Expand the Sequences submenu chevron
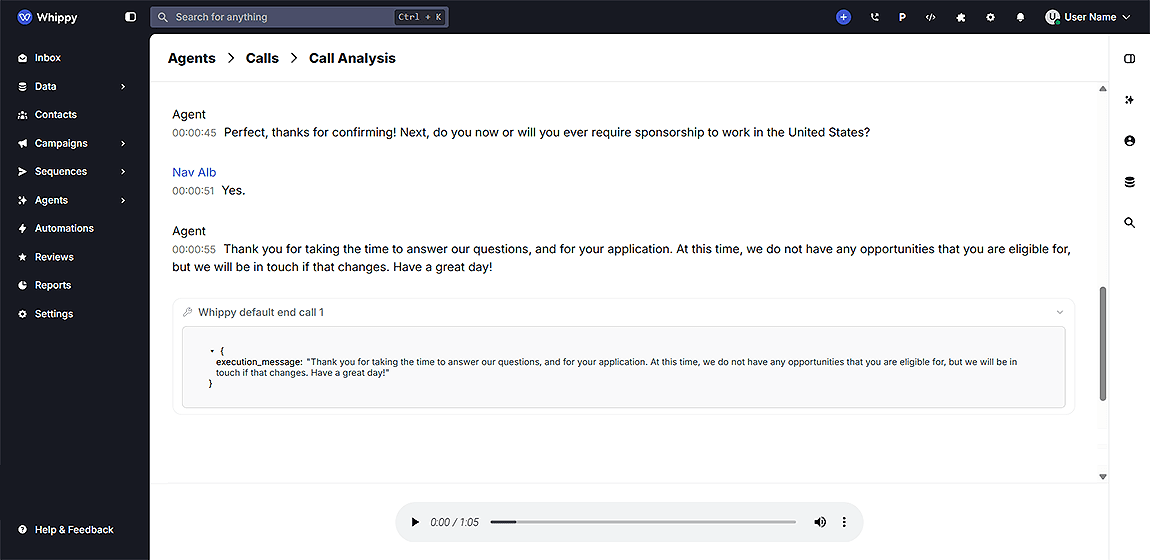Viewport: 1150px width, 560px height. (x=123, y=172)
